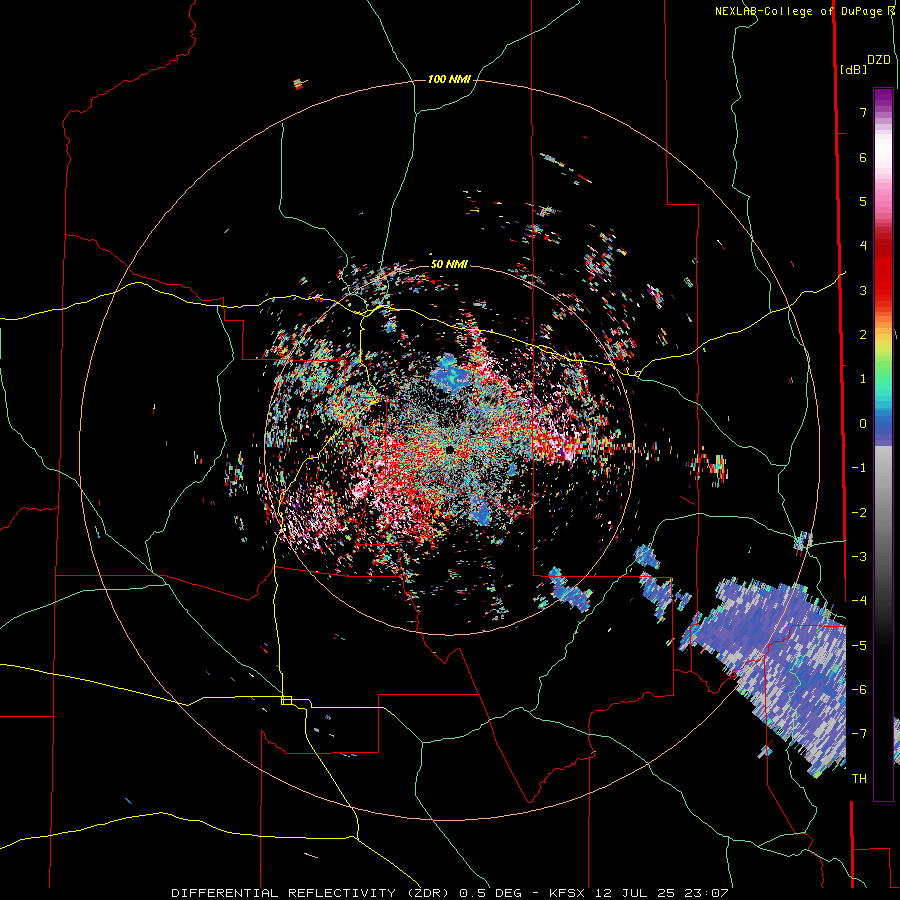Click the positive 2 scale value

tap(863, 335)
